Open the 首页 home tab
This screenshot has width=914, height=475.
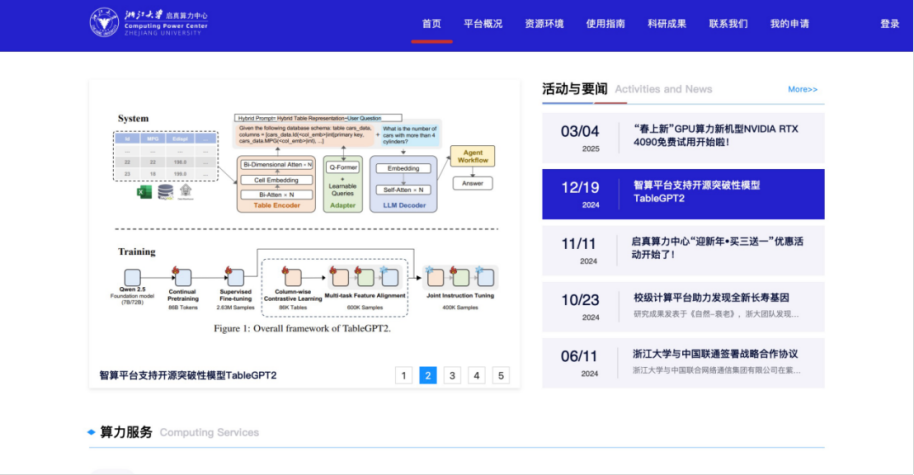point(431,24)
